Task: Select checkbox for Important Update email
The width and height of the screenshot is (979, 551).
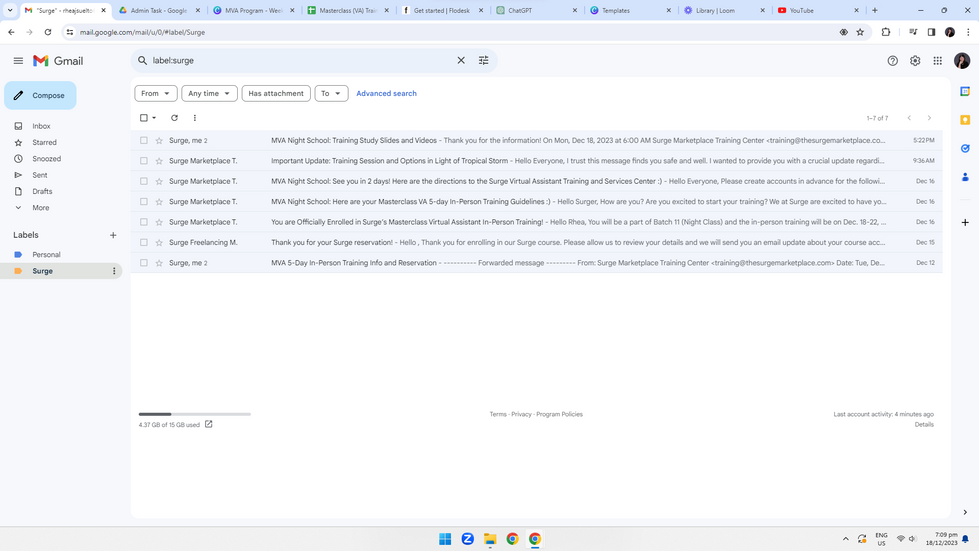Action: click(x=144, y=161)
